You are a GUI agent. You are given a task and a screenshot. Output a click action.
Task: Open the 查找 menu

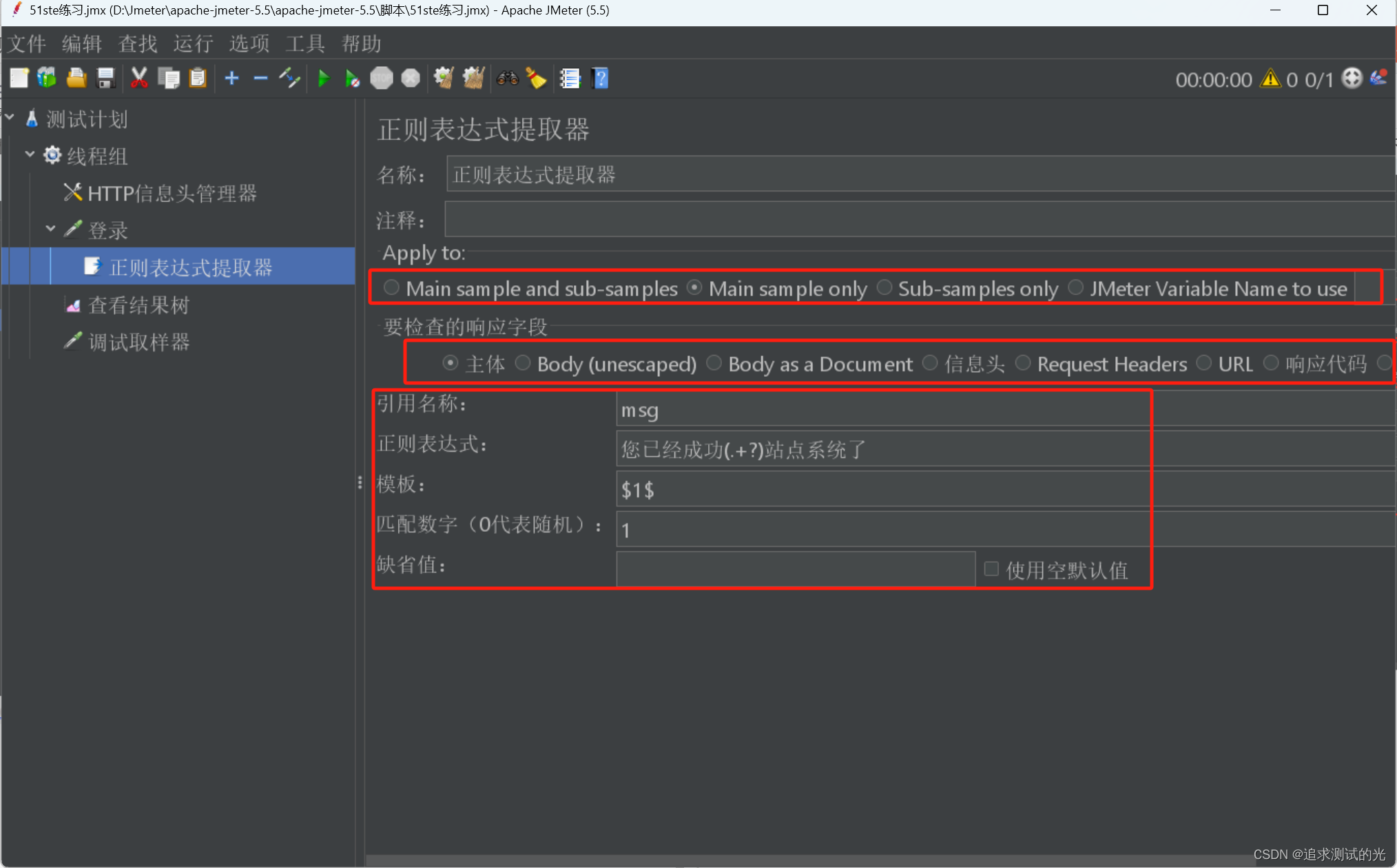[138, 44]
